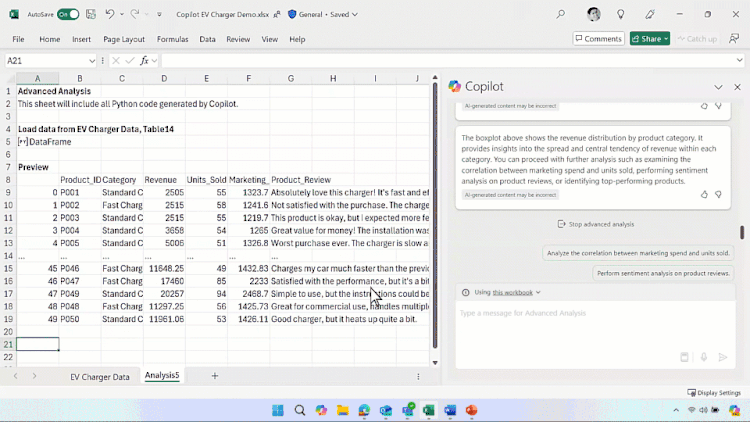Viewport: 750px width, 422px height.
Task: Switch to EV Charger Data sheet
Action: point(99,377)
